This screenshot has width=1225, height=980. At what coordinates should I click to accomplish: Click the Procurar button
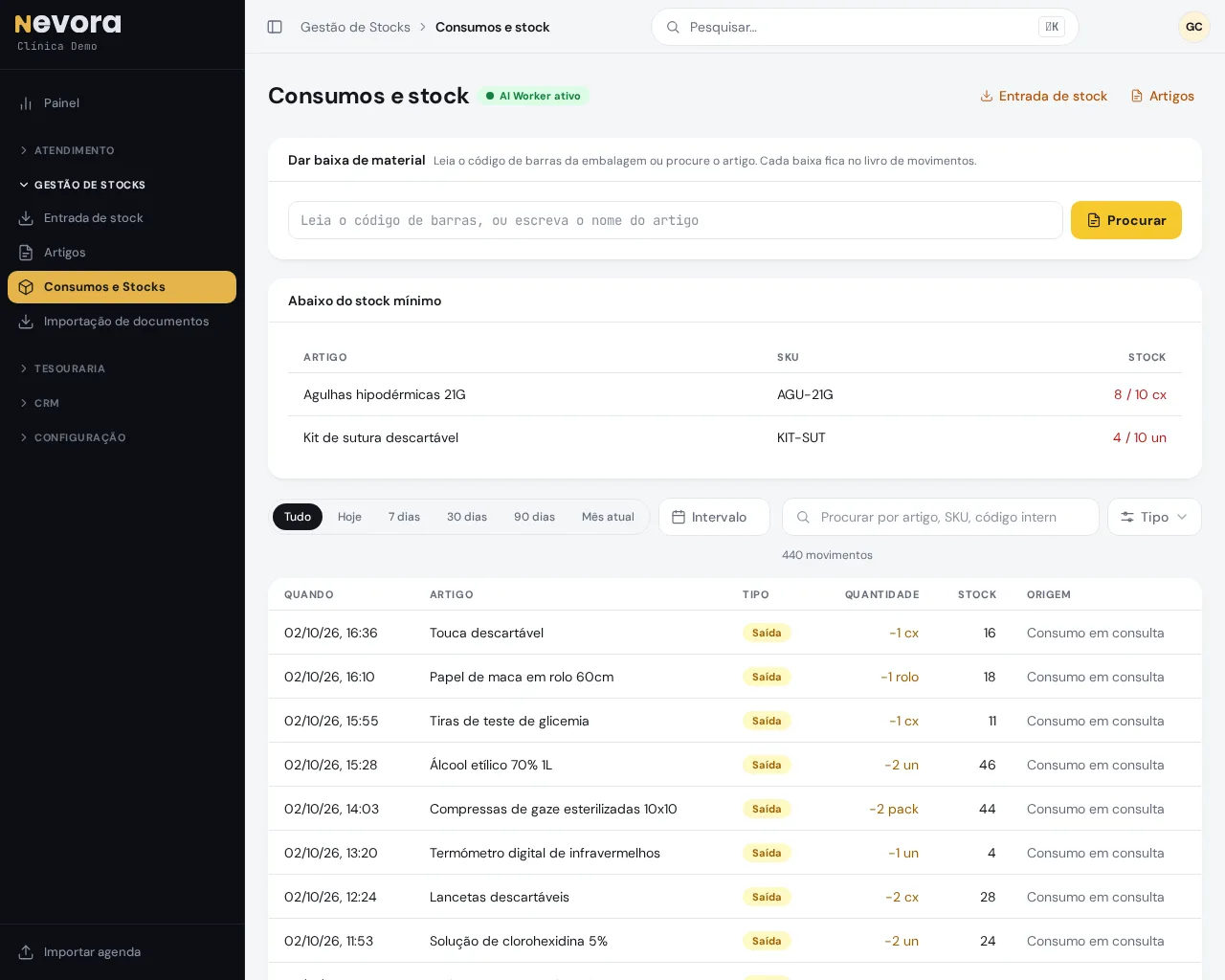1126,220
